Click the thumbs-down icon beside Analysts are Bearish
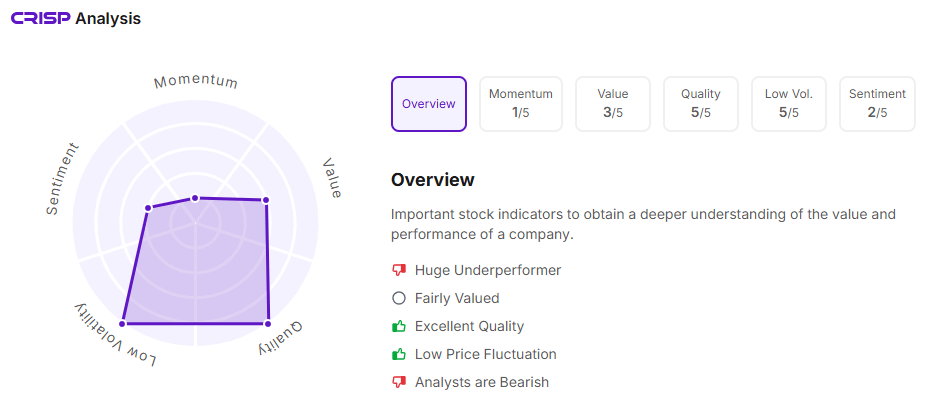This screenshot has height=407, width=932. [399, 382]
